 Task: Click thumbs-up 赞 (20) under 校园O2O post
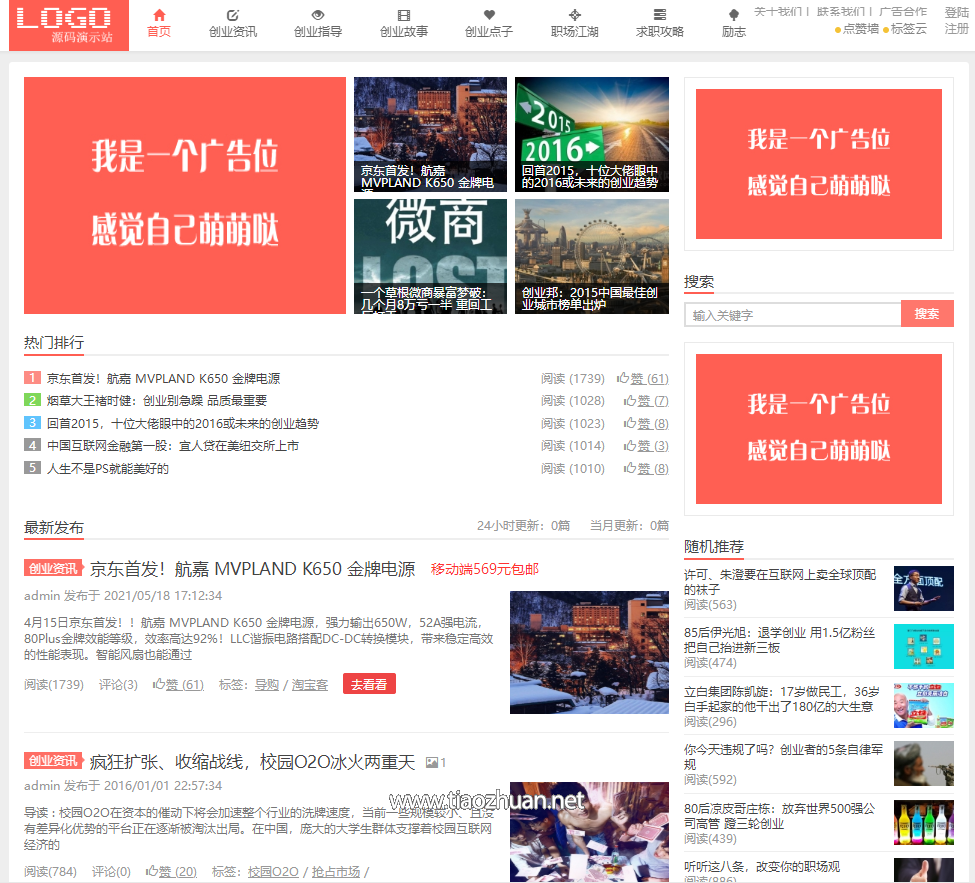click(172, 872)
